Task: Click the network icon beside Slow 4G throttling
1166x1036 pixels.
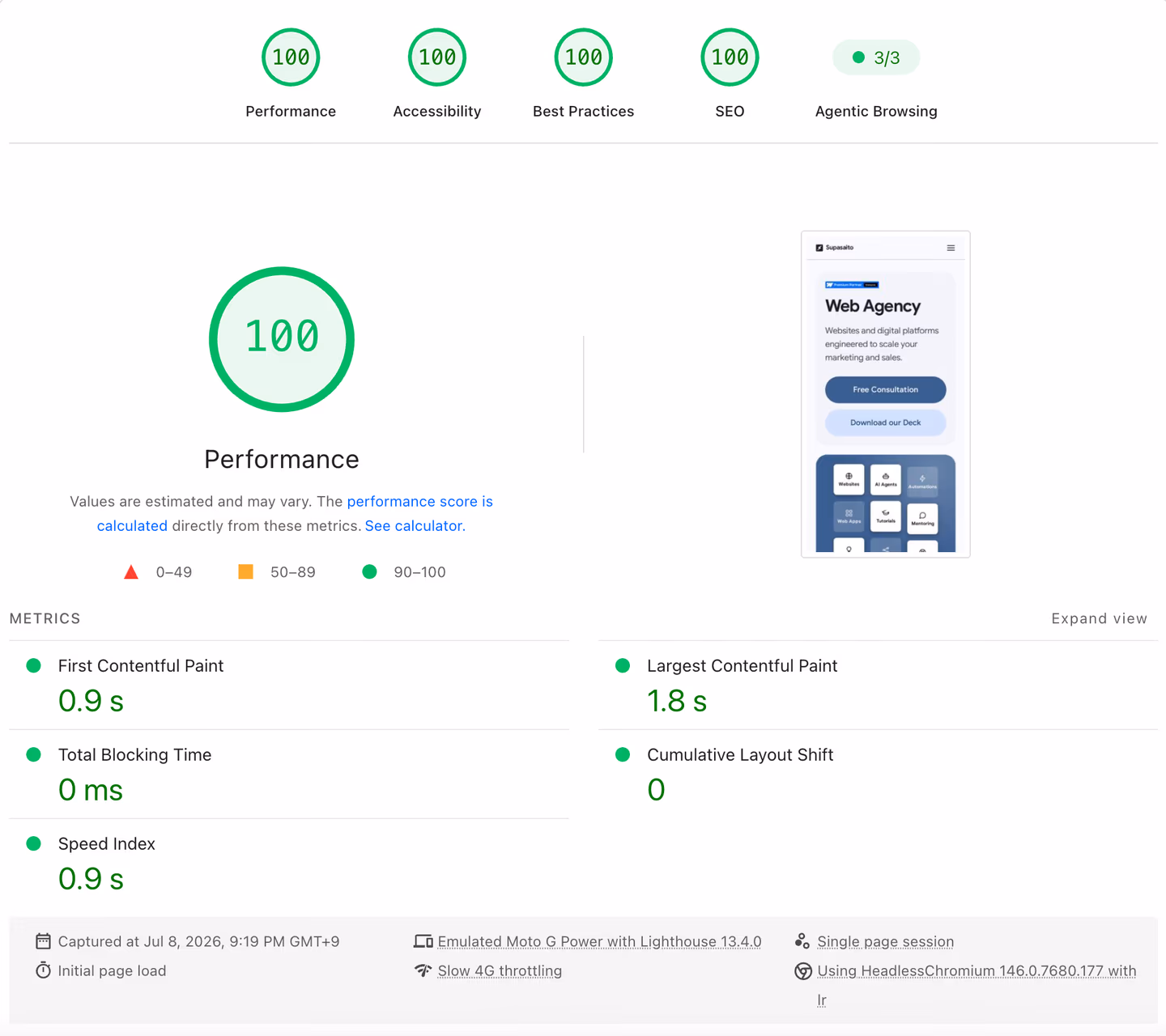Action: click(x=423, y=970)
